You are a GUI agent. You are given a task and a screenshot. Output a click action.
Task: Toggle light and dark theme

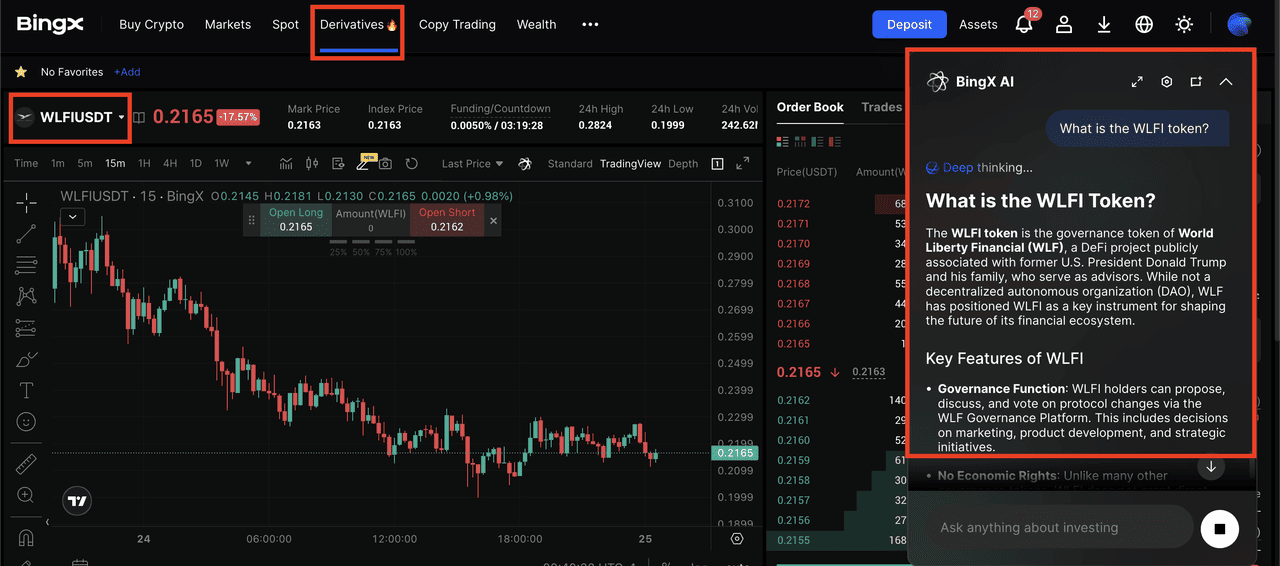pyautogui.click(x=1184, y=24)
